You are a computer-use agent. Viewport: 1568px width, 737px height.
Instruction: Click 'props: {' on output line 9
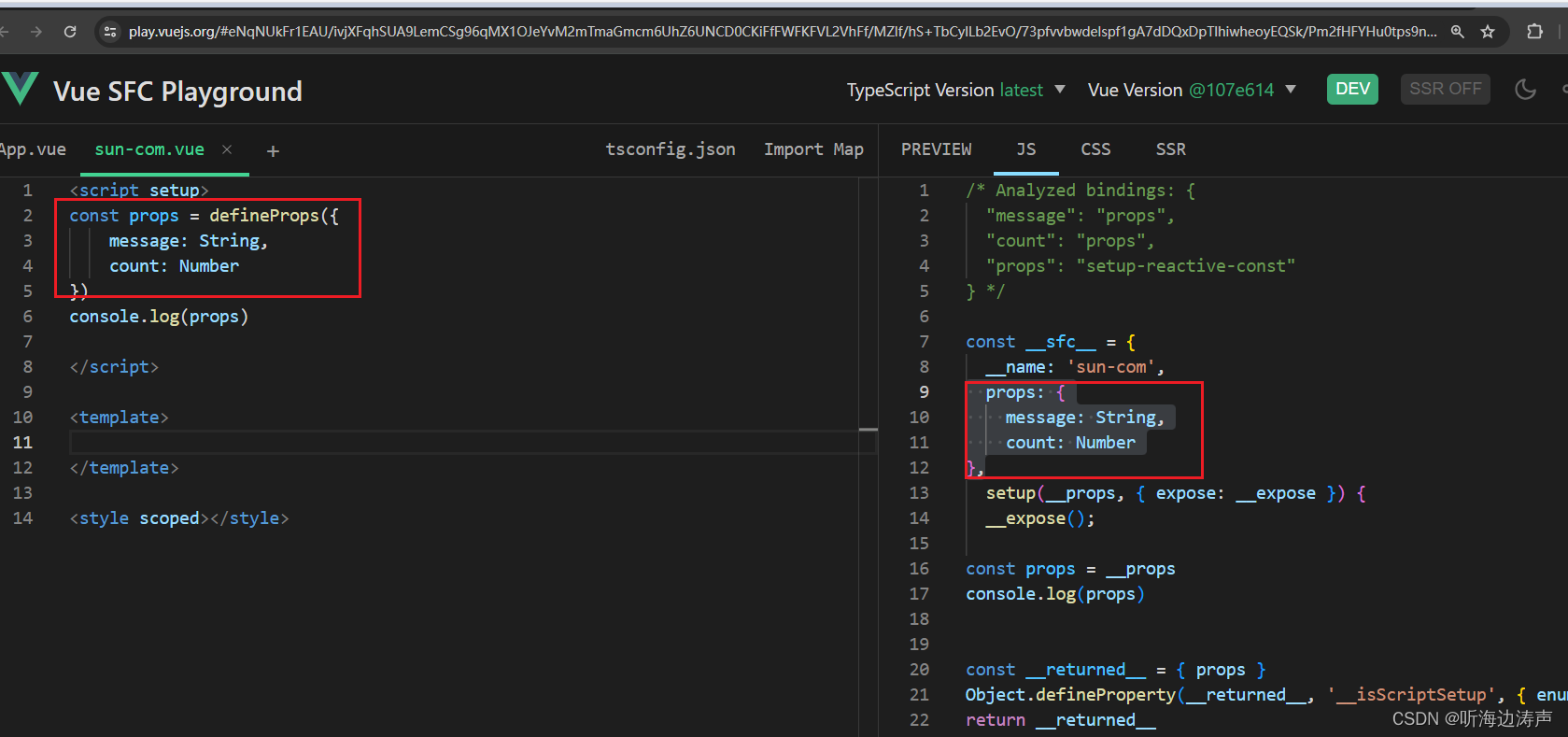1024,392
